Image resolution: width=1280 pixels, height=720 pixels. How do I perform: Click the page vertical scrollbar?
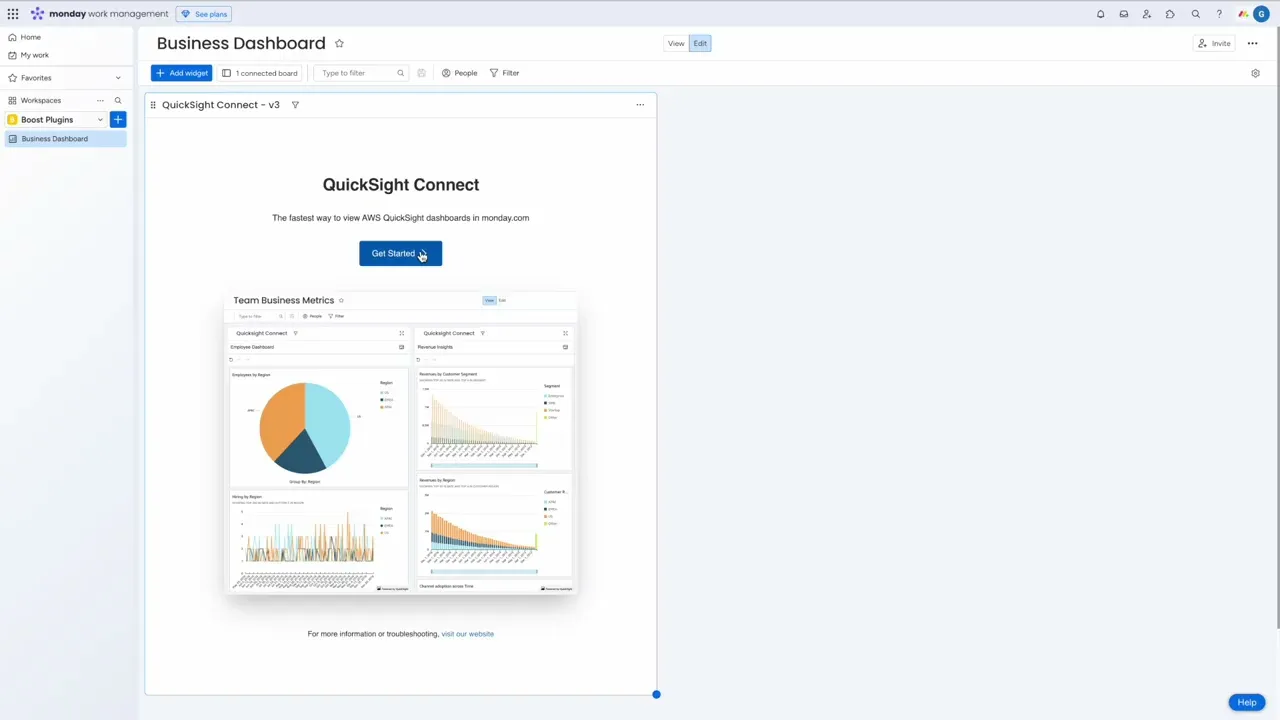coord(1277,330)
